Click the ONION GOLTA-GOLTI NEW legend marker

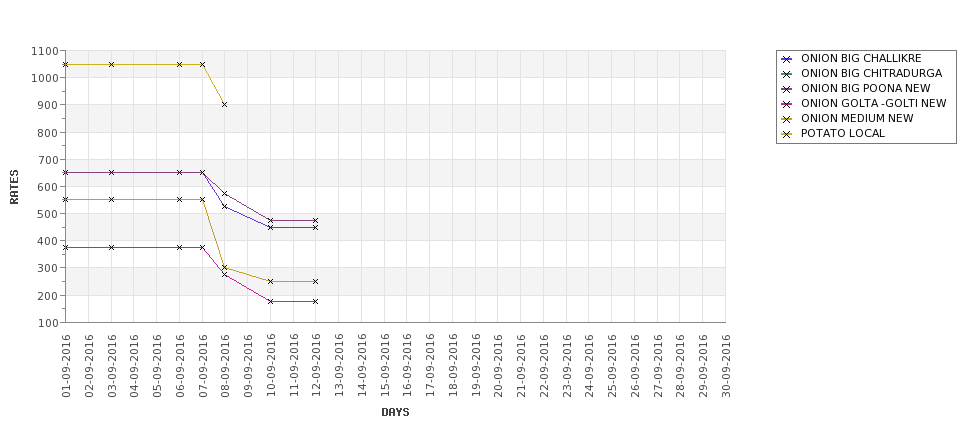tap(787, 104)
